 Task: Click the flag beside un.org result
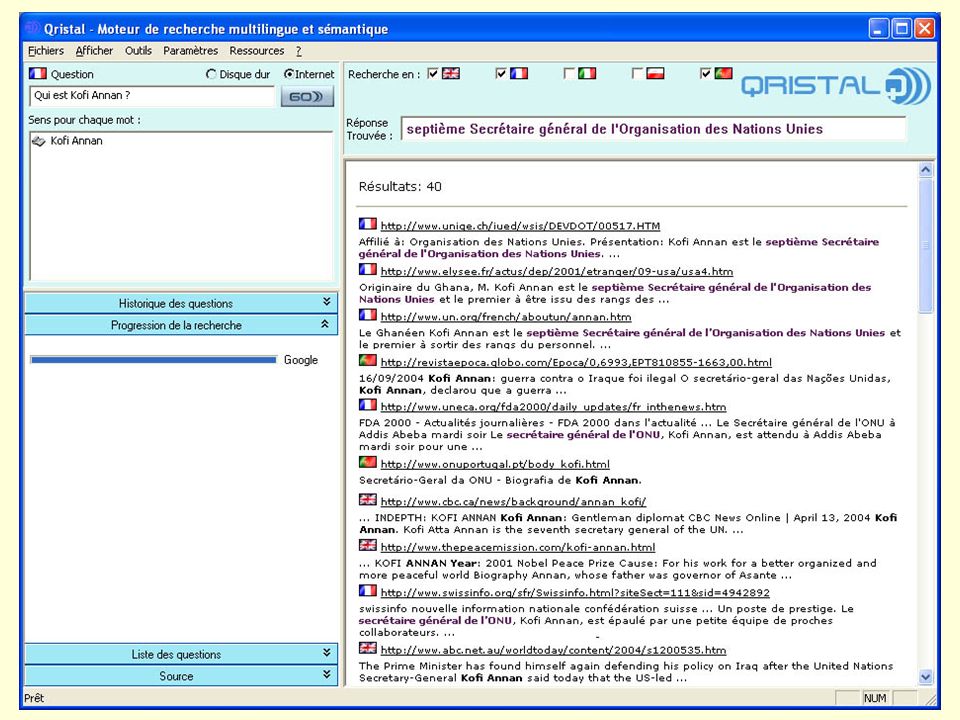(367, 315)
